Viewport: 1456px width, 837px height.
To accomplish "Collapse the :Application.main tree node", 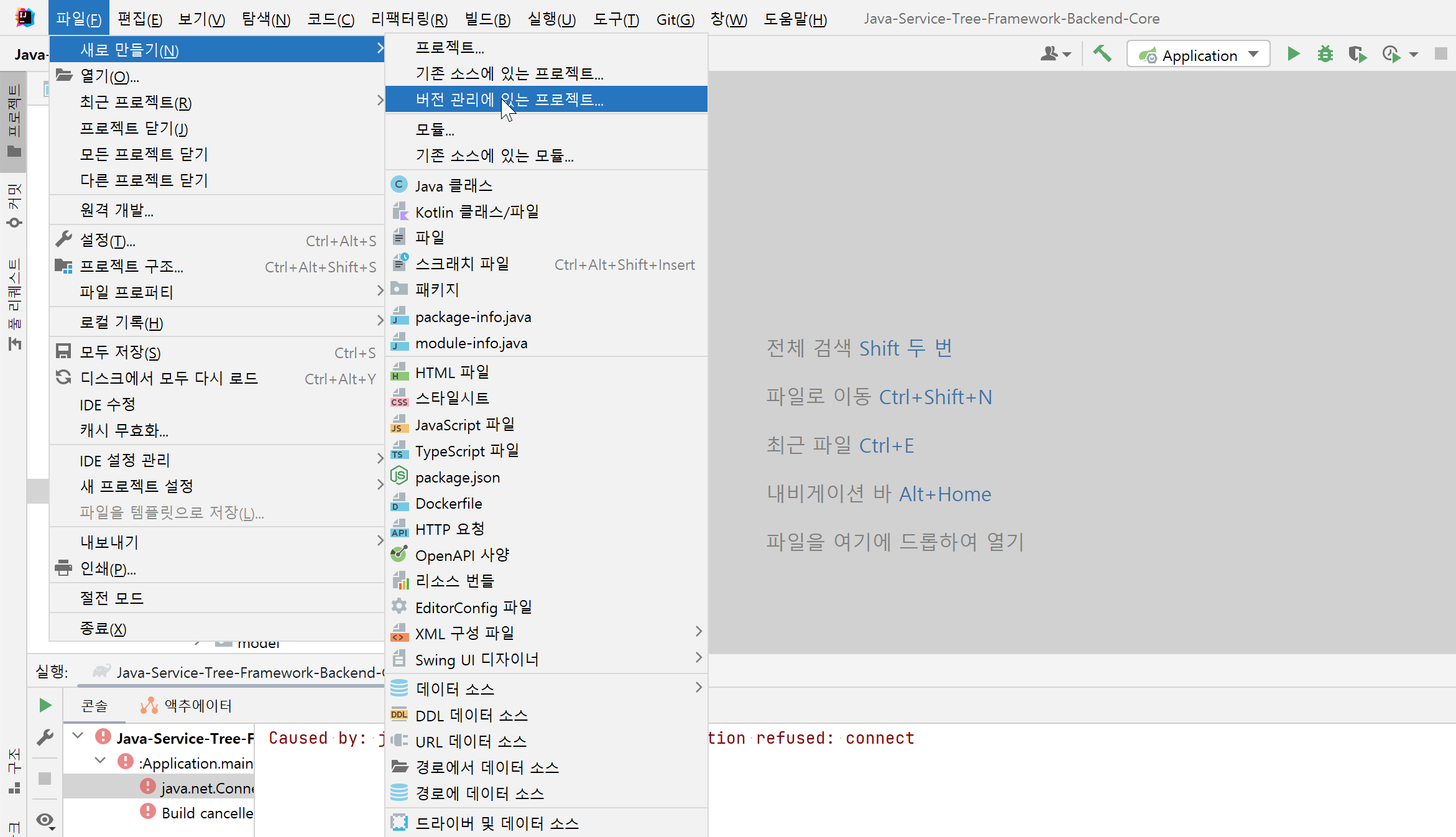I will click(100, 762).
